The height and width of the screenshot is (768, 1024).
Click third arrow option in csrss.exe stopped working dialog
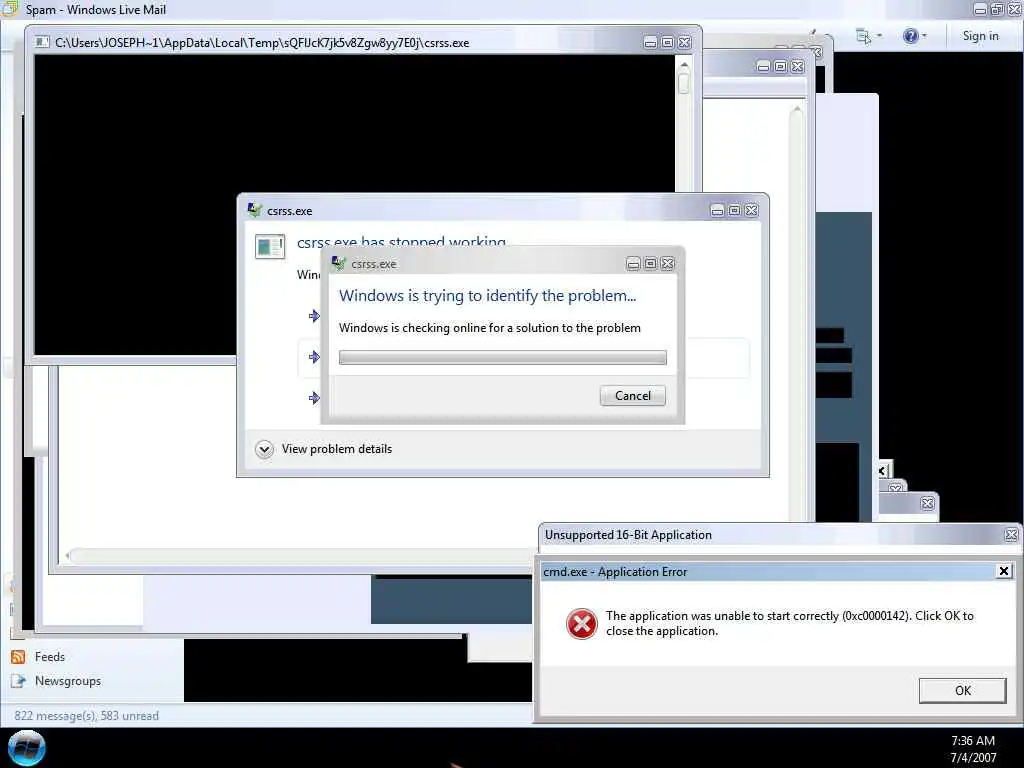click(314, 398)
